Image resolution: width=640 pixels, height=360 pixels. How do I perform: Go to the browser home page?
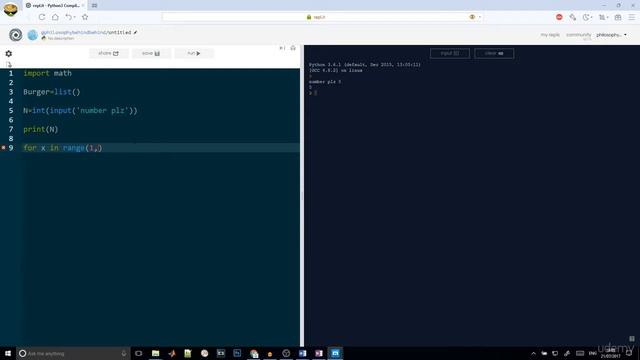55,17
